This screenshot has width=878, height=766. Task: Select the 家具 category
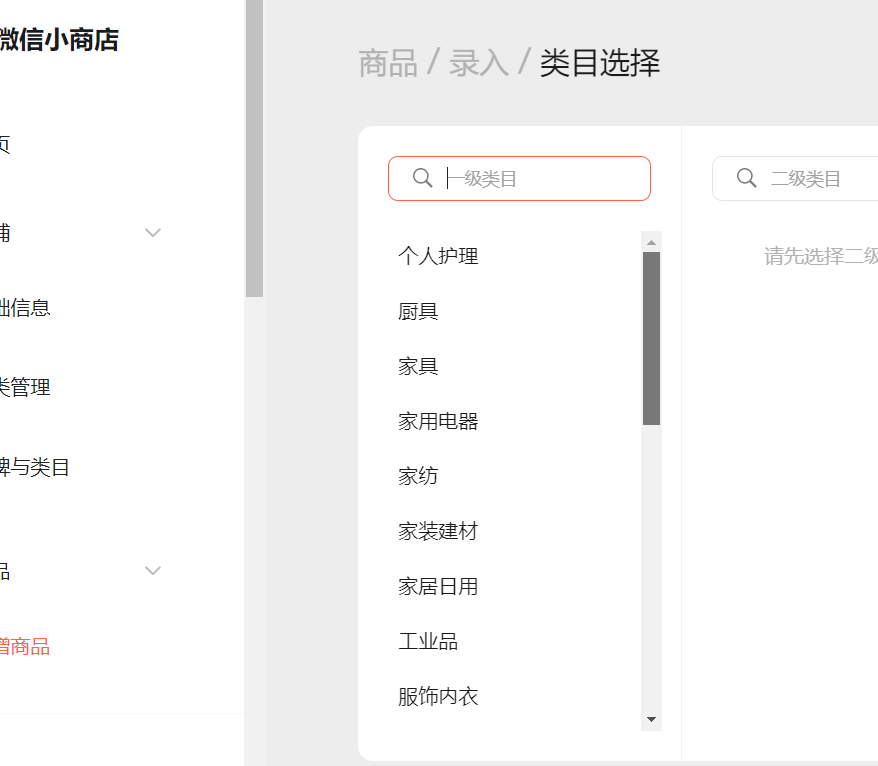[x=418, y=366]
